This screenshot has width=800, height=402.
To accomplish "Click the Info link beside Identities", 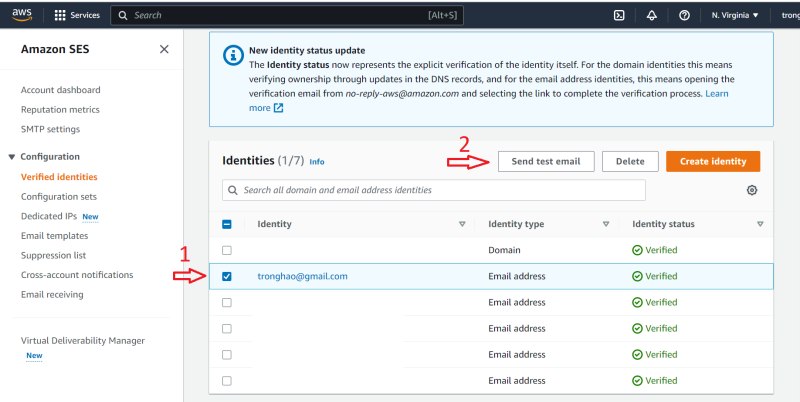I will (317, 162).
